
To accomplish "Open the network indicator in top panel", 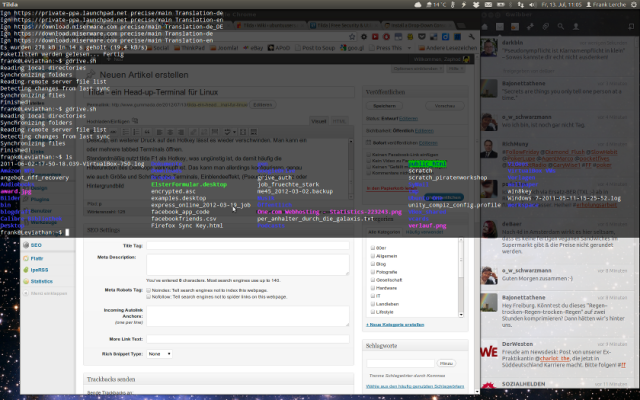I will (x=521, y=4).
